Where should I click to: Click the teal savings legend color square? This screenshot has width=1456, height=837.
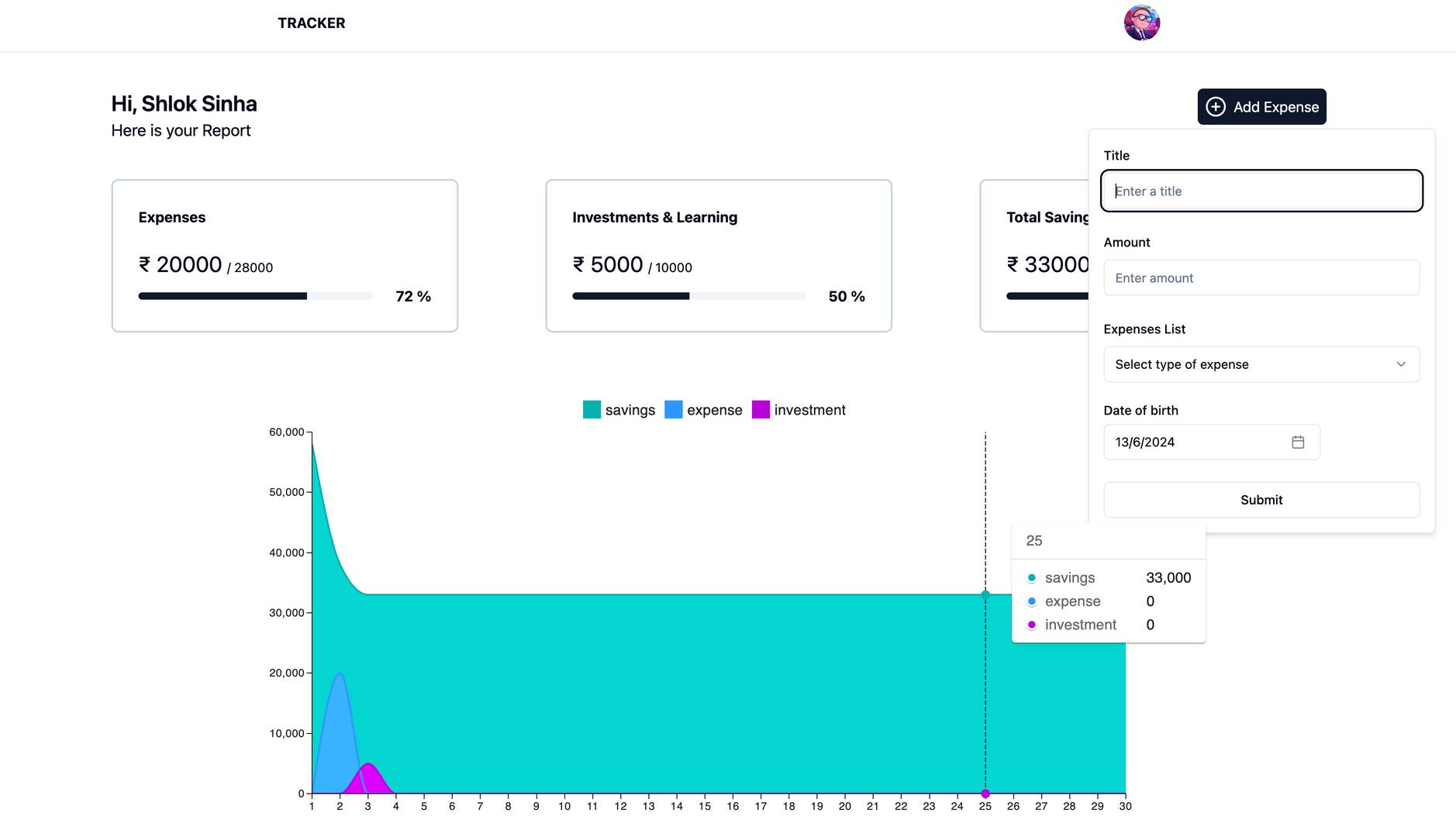[592, 410]
